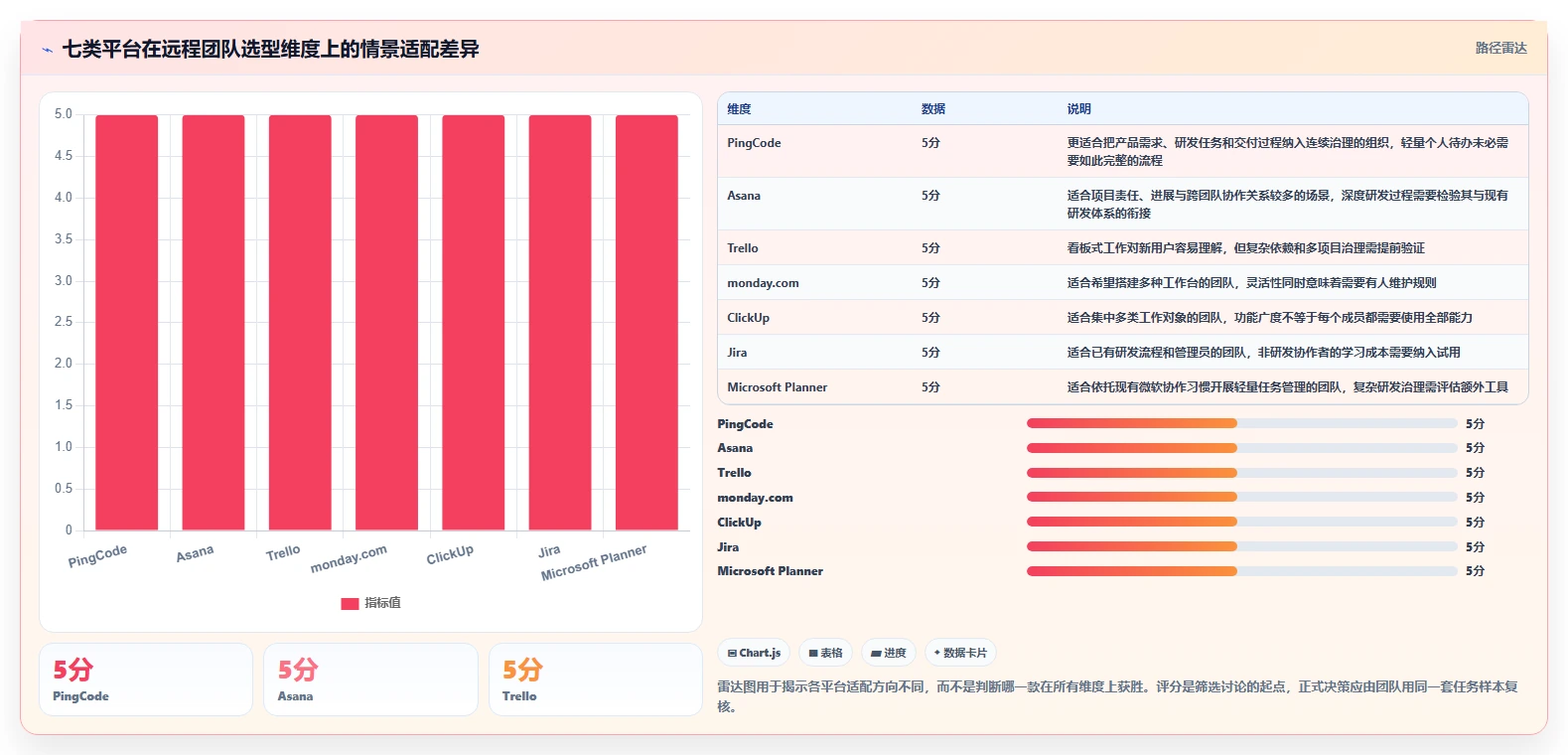
Task: Click the Asana progress bar
Action: point(1241,448)
